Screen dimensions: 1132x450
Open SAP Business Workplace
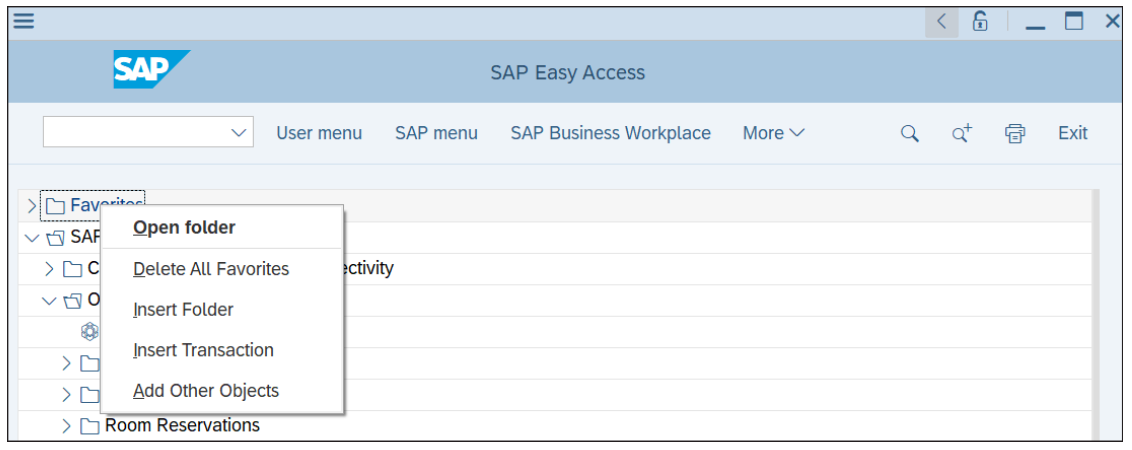611,133
